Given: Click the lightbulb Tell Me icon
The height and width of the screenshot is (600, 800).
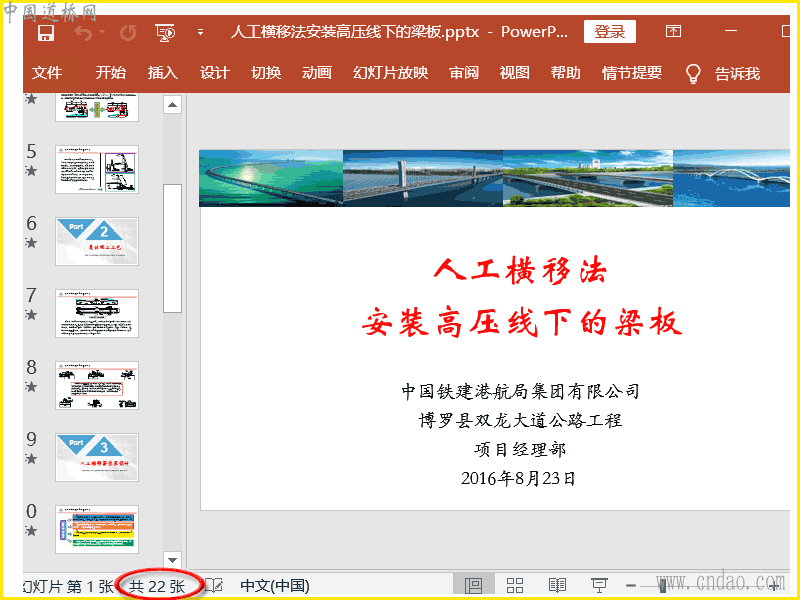Looking at the screenshot, I should [693, 73].
